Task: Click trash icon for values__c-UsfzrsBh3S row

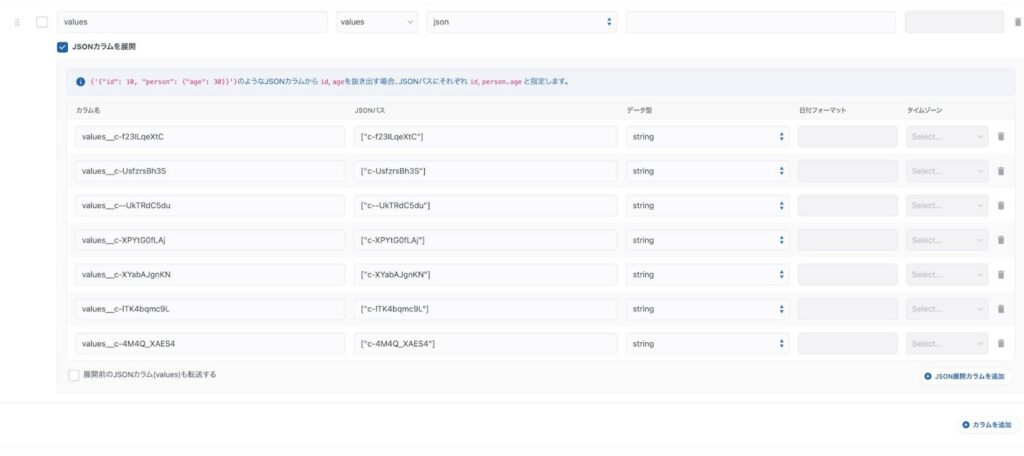Action: (x=1001, y=171)
